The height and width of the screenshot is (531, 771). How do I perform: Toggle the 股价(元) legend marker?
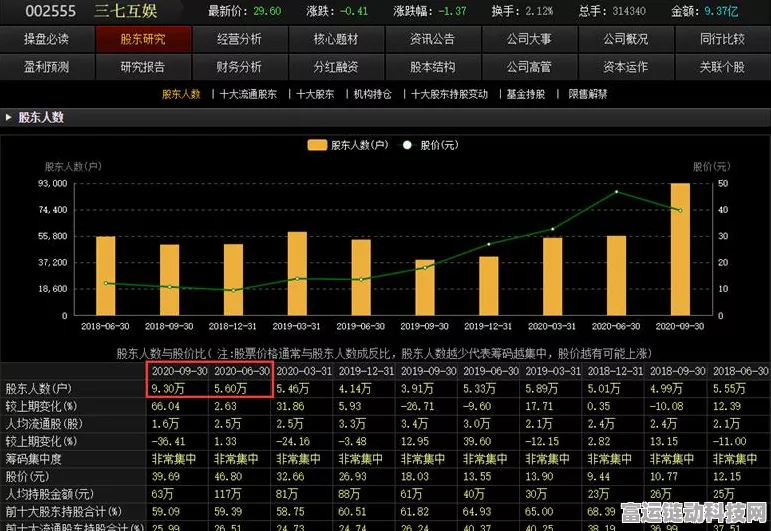click(x=407, y=145)
